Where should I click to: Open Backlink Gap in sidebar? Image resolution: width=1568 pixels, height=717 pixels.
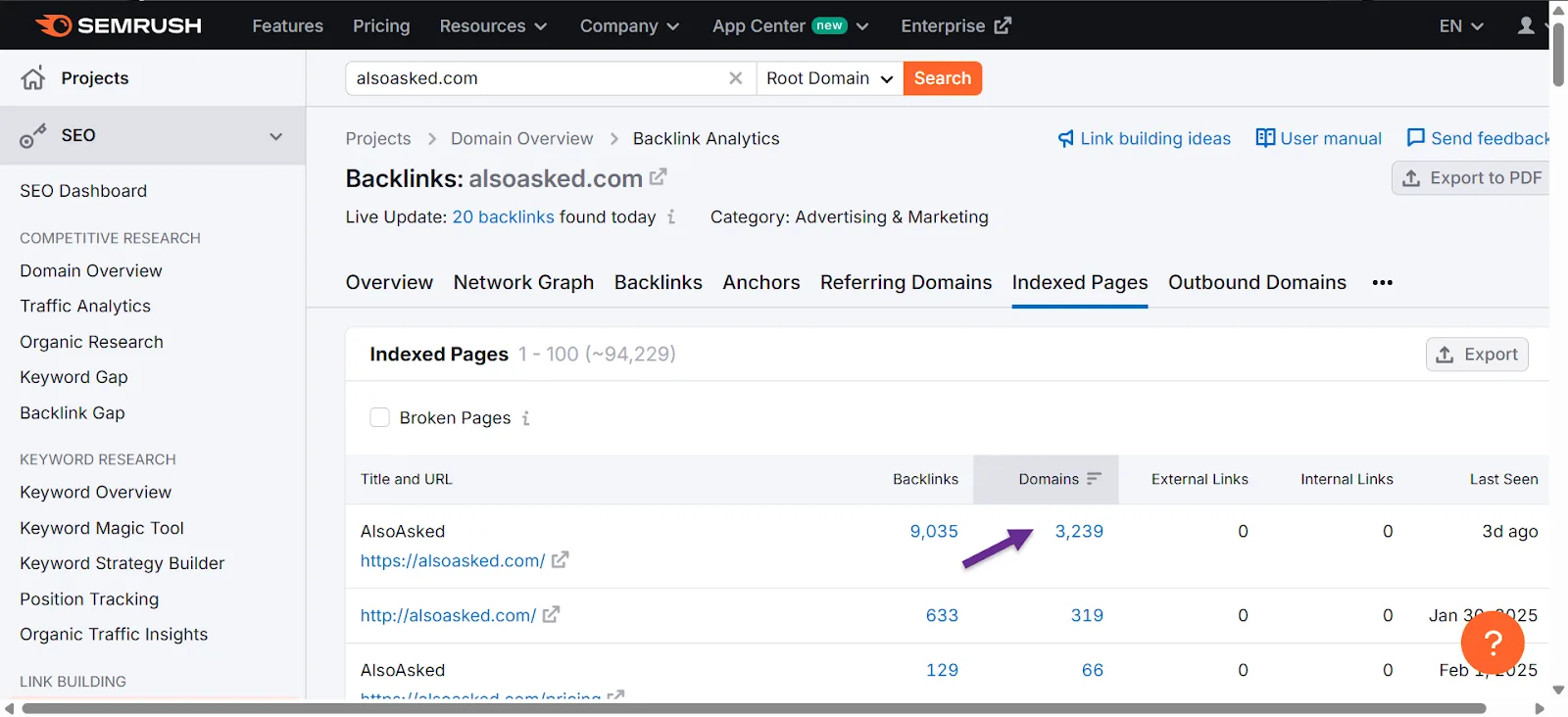tap(73, 412)
